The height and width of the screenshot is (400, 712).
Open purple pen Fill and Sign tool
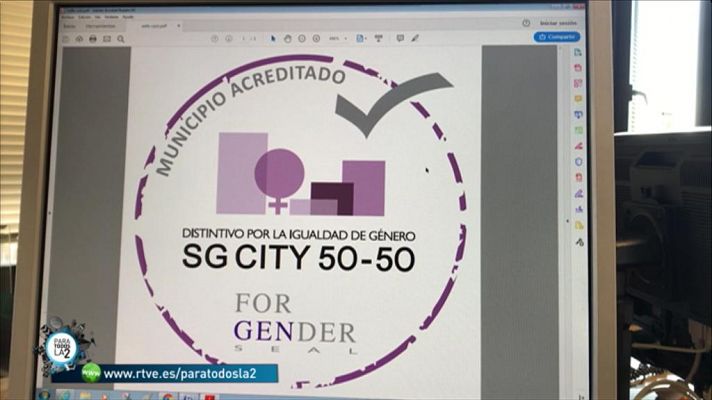click(579, 194)
